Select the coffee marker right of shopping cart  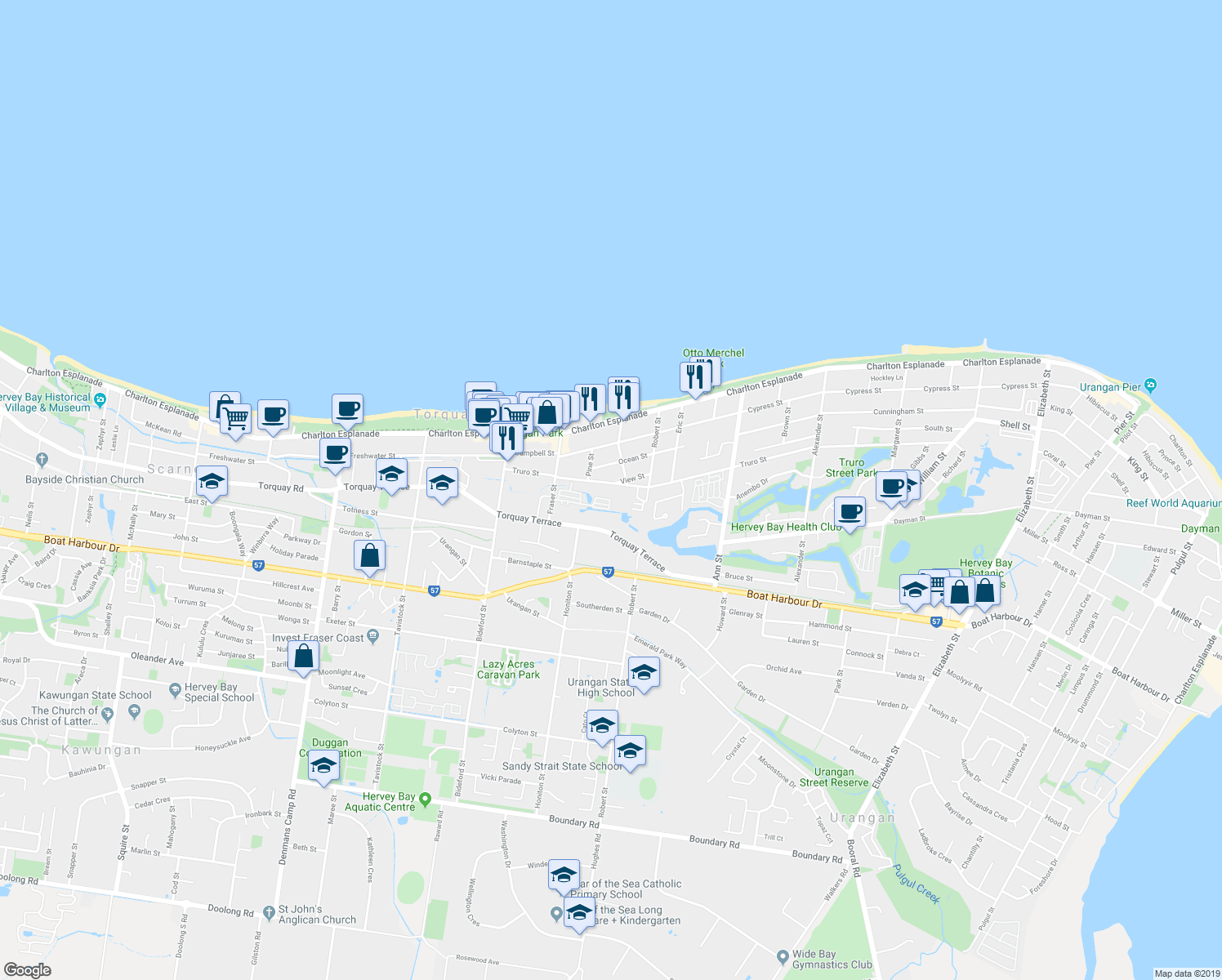click(x=273, y=416)
